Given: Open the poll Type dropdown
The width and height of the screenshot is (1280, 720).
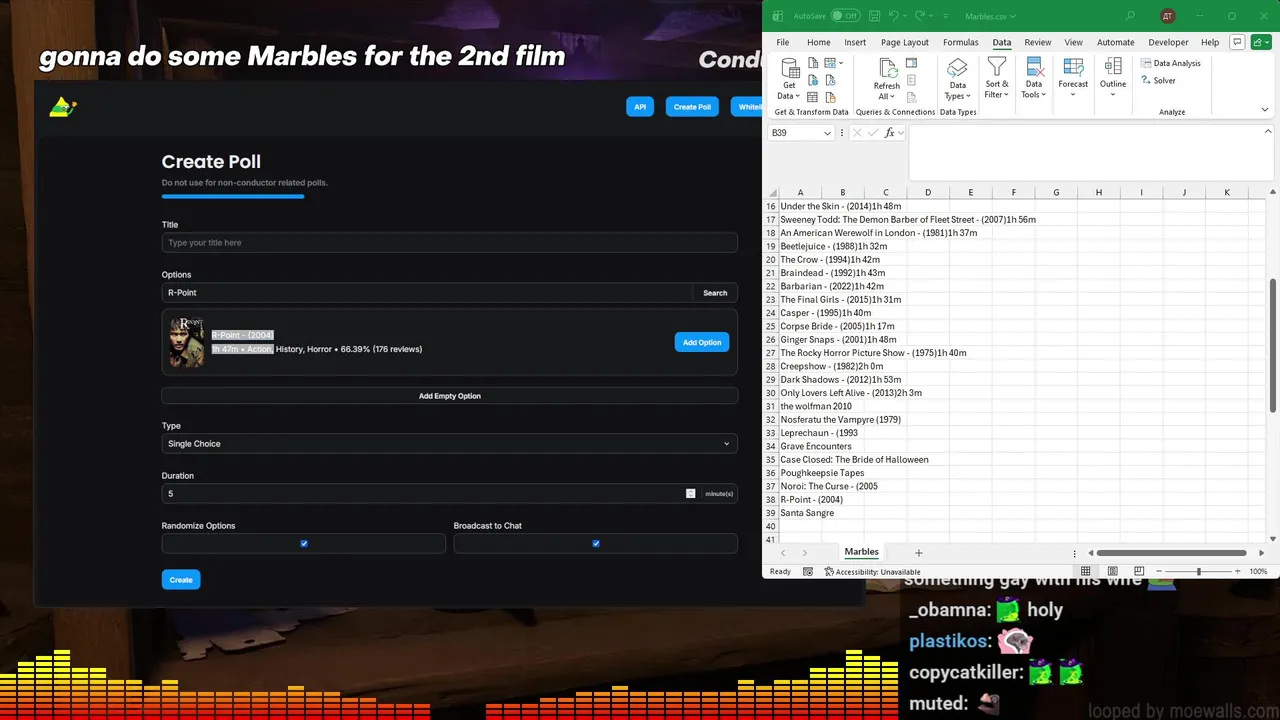Looking at the screenshot, I should [x=450, y=444].
